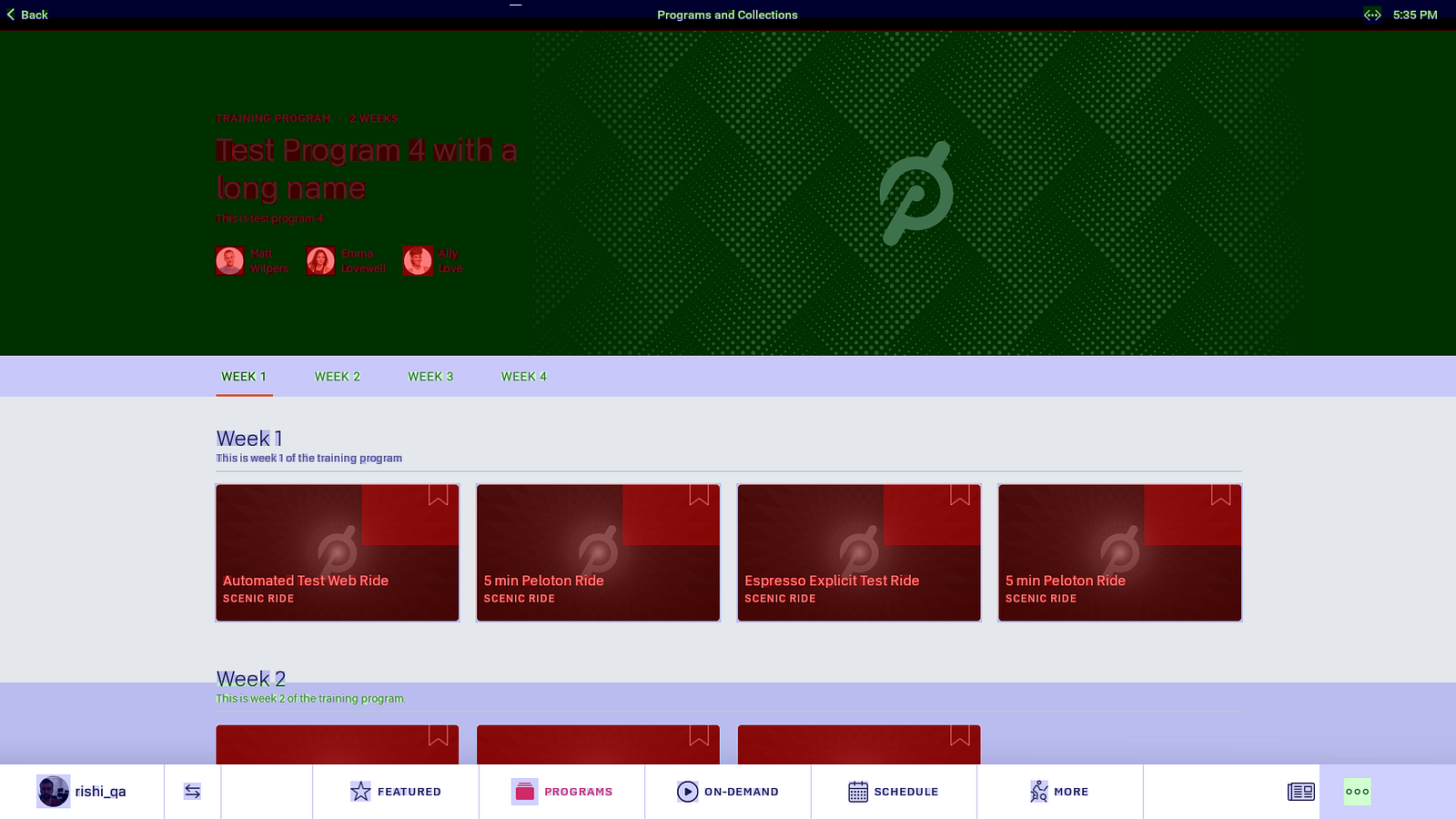Screen dimensions: 1456x819
Task: Open Ally Love's instructor avatar
Action: 418,261
